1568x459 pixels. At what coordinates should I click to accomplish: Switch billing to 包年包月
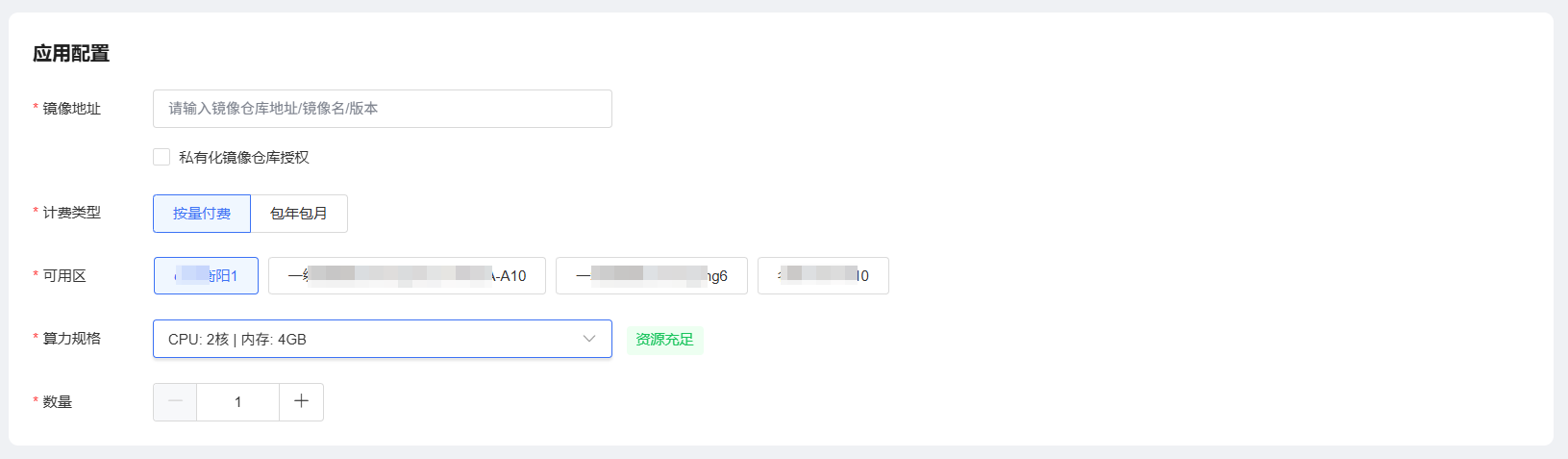[x=299, y=214]
